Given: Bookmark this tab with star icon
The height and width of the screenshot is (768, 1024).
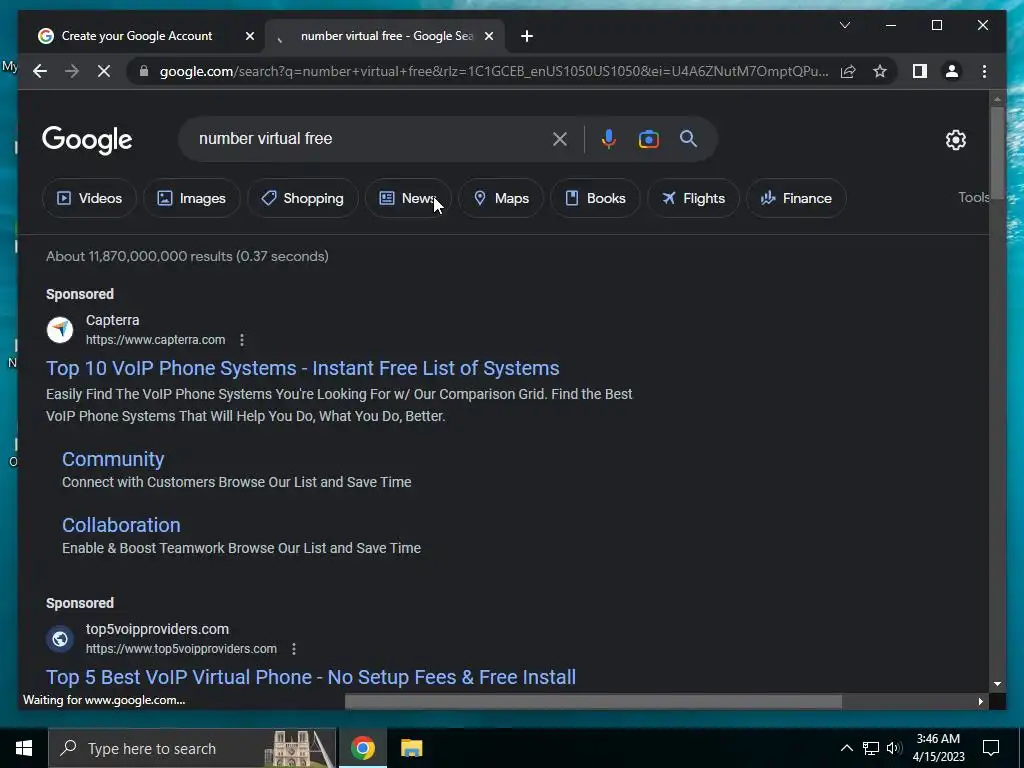Looking at the screenshot, I should 880,71.
